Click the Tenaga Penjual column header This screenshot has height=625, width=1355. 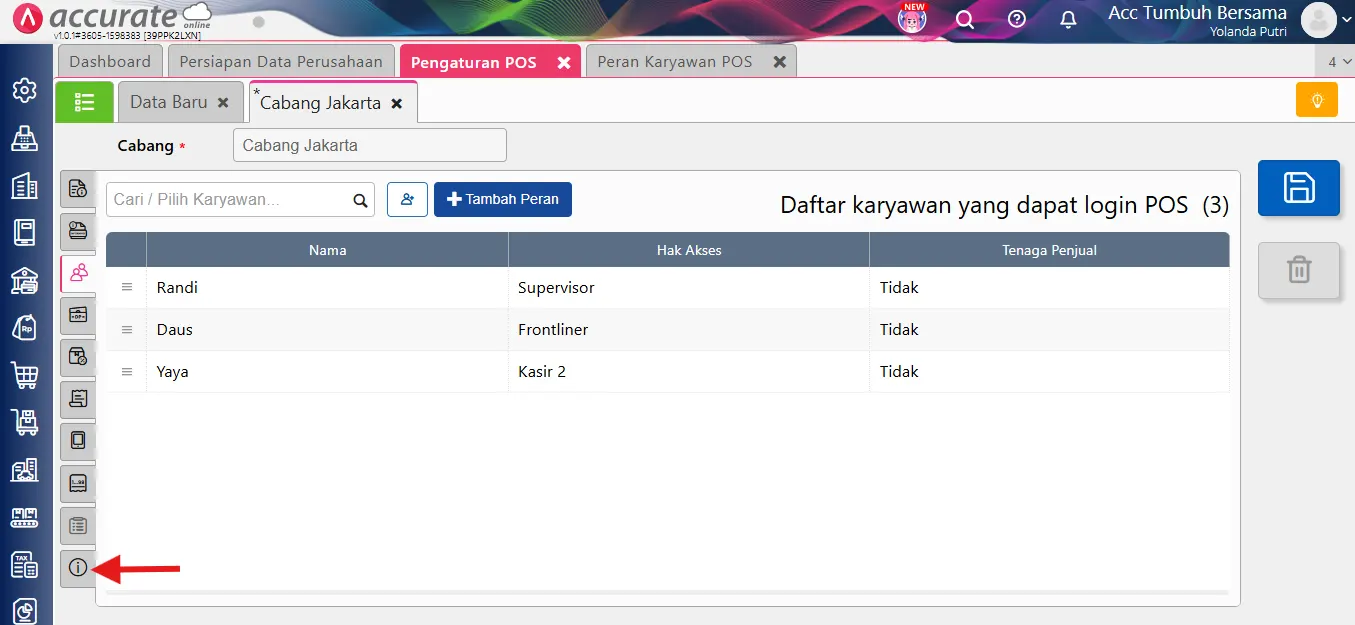click(x=1049, y=250)
